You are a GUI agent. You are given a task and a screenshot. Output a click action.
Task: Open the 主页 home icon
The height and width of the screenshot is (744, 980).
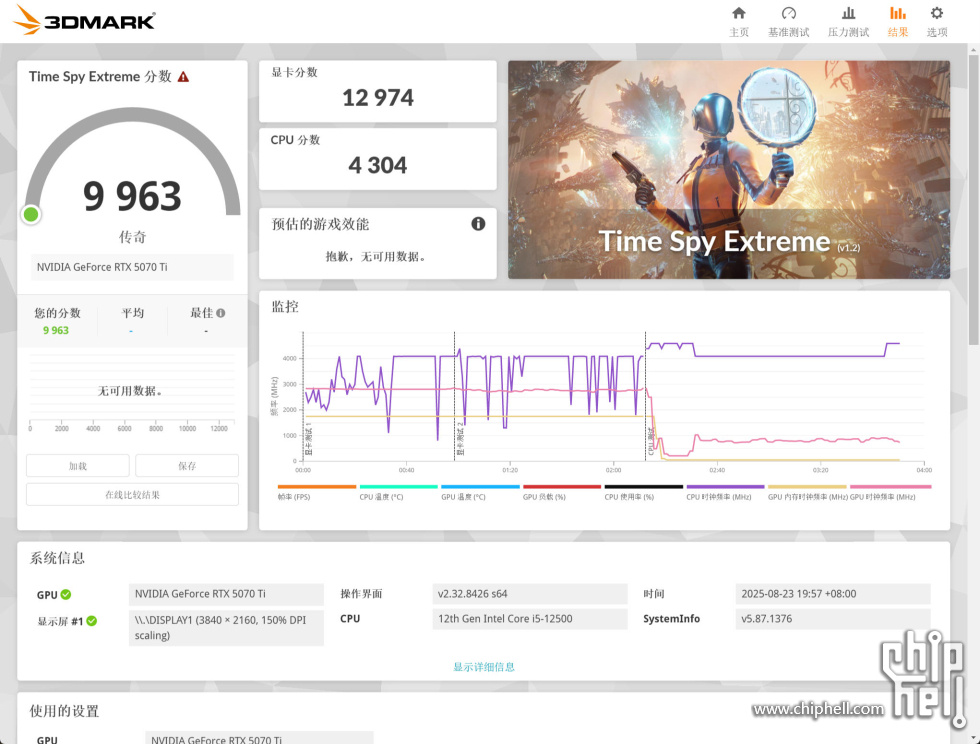[739, 13]
